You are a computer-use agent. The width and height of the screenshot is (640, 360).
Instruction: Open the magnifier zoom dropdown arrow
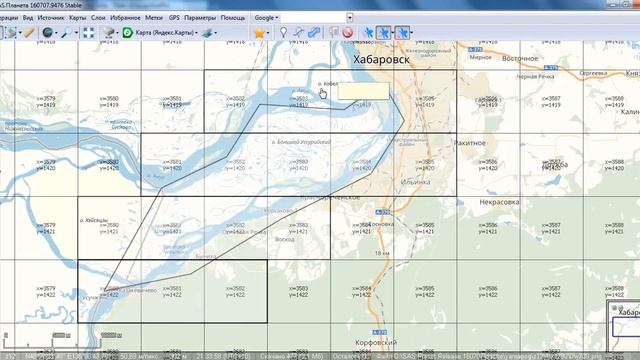point(76,33)
